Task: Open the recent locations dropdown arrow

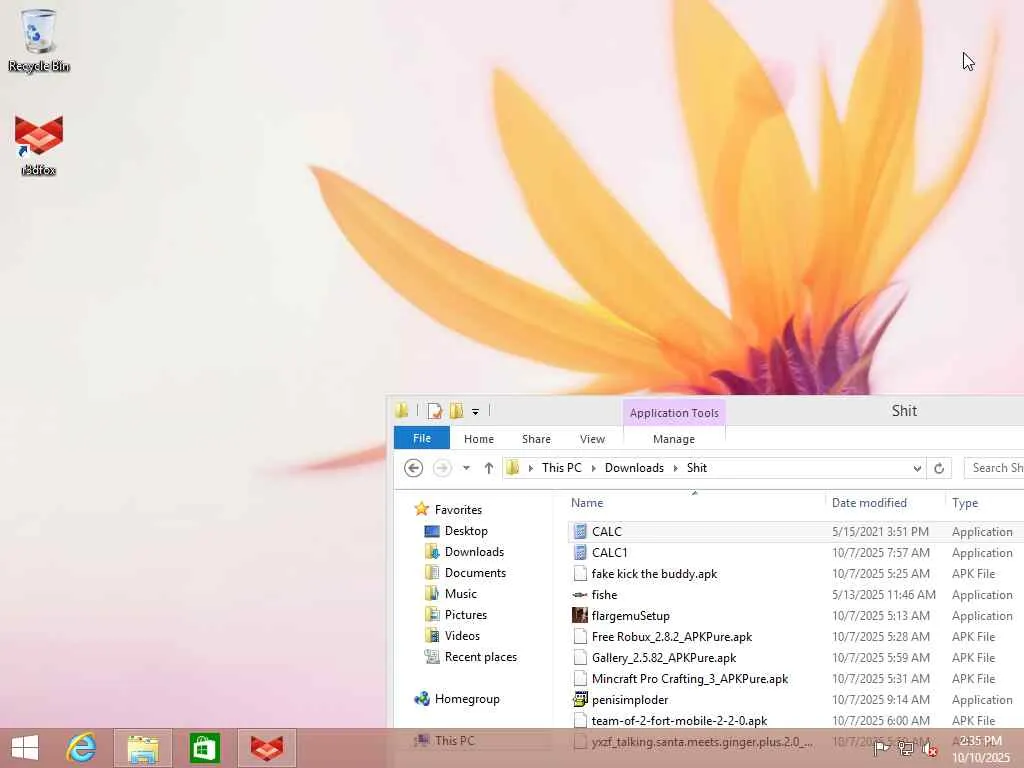Action: click(x=466, y=468)
